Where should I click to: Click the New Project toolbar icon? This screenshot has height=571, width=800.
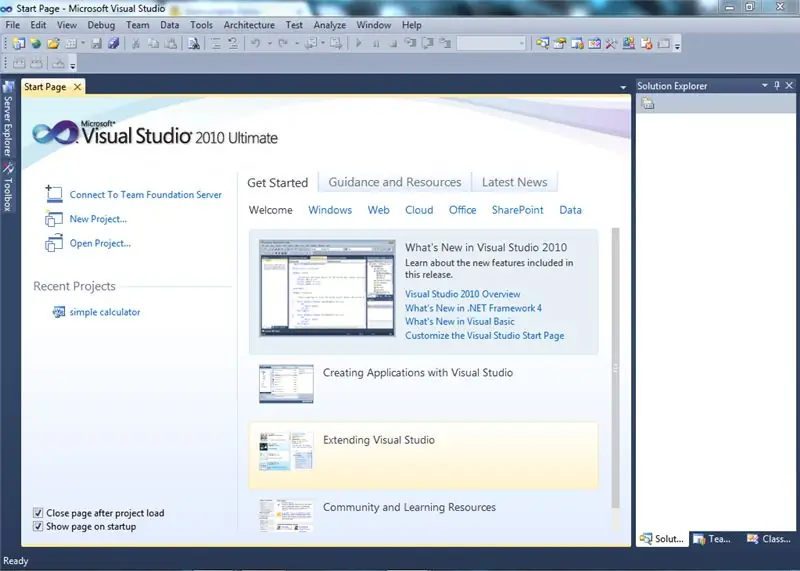click(18, 44)
